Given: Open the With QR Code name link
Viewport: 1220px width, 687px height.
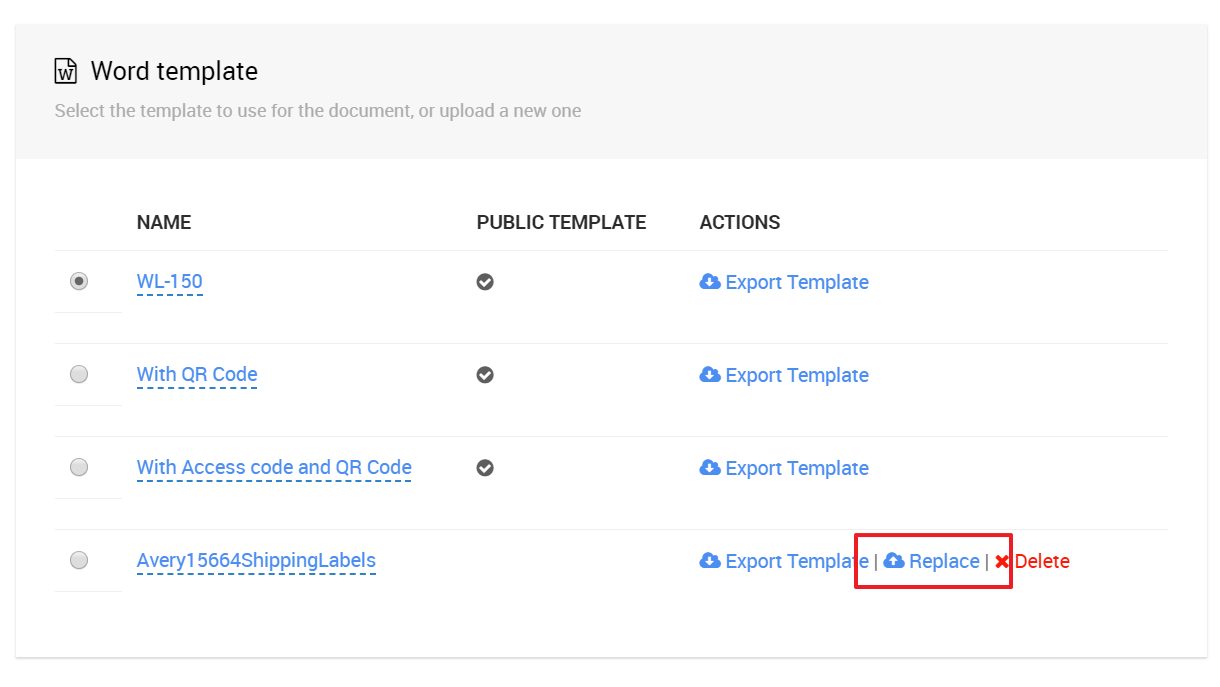Looking at the screenshot, I should [x=197, y=375].
